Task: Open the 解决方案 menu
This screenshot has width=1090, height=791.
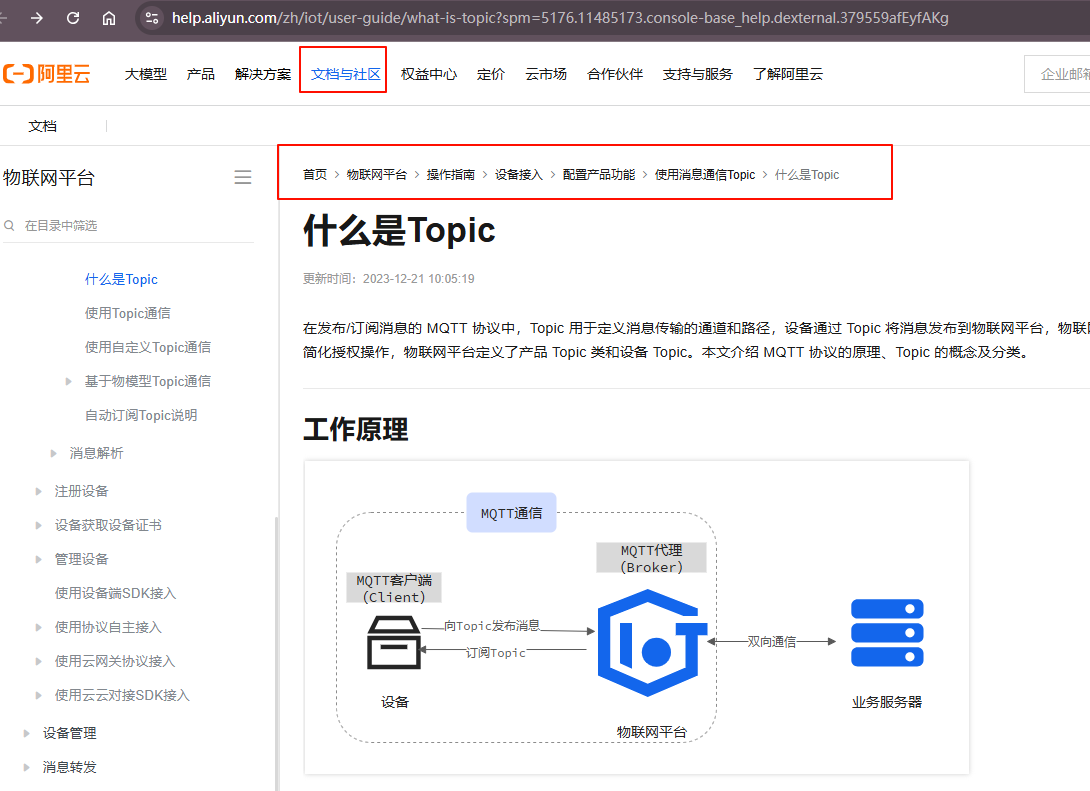Action: [263, 74]
